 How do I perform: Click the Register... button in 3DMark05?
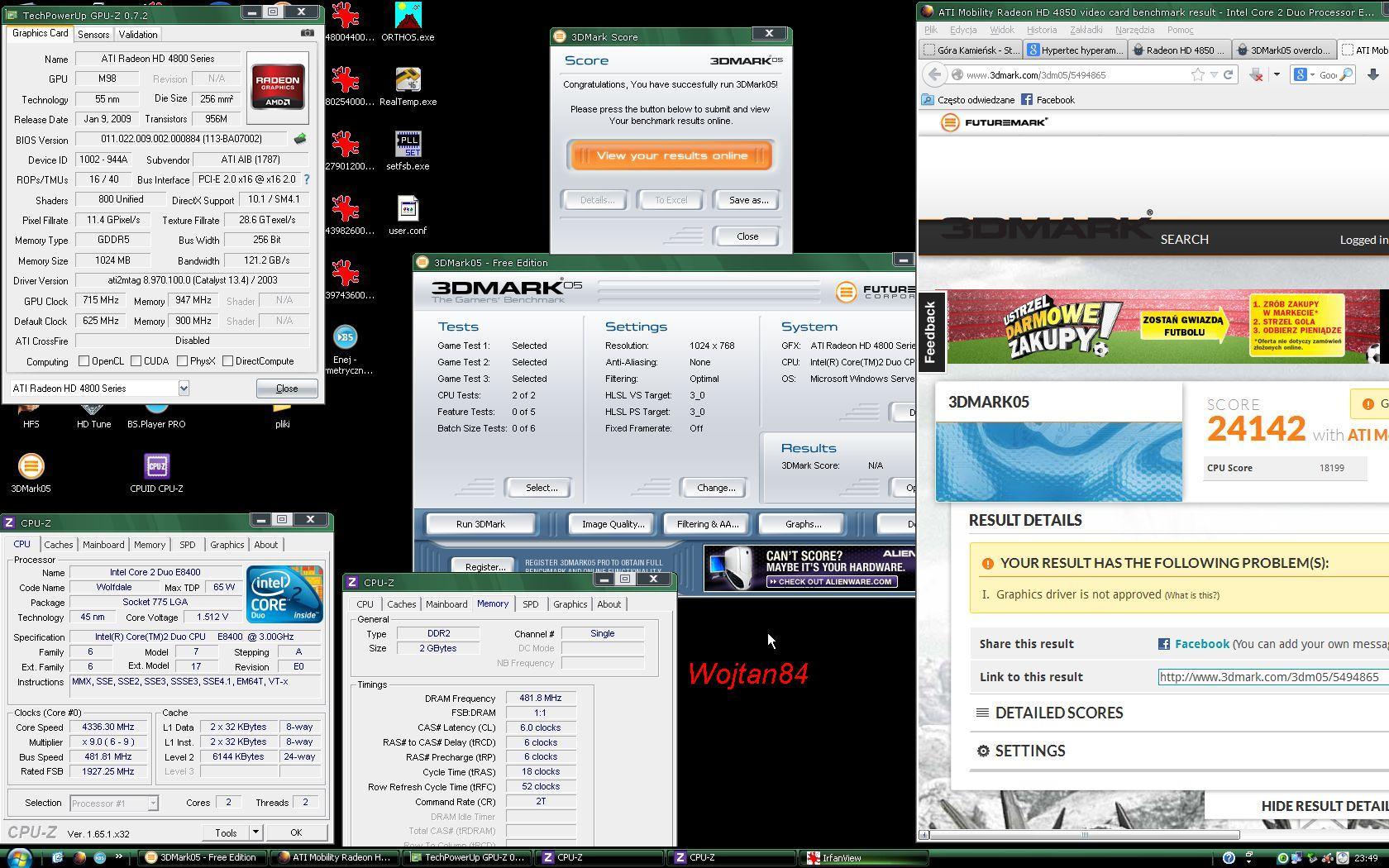click(x=485, y=566)
